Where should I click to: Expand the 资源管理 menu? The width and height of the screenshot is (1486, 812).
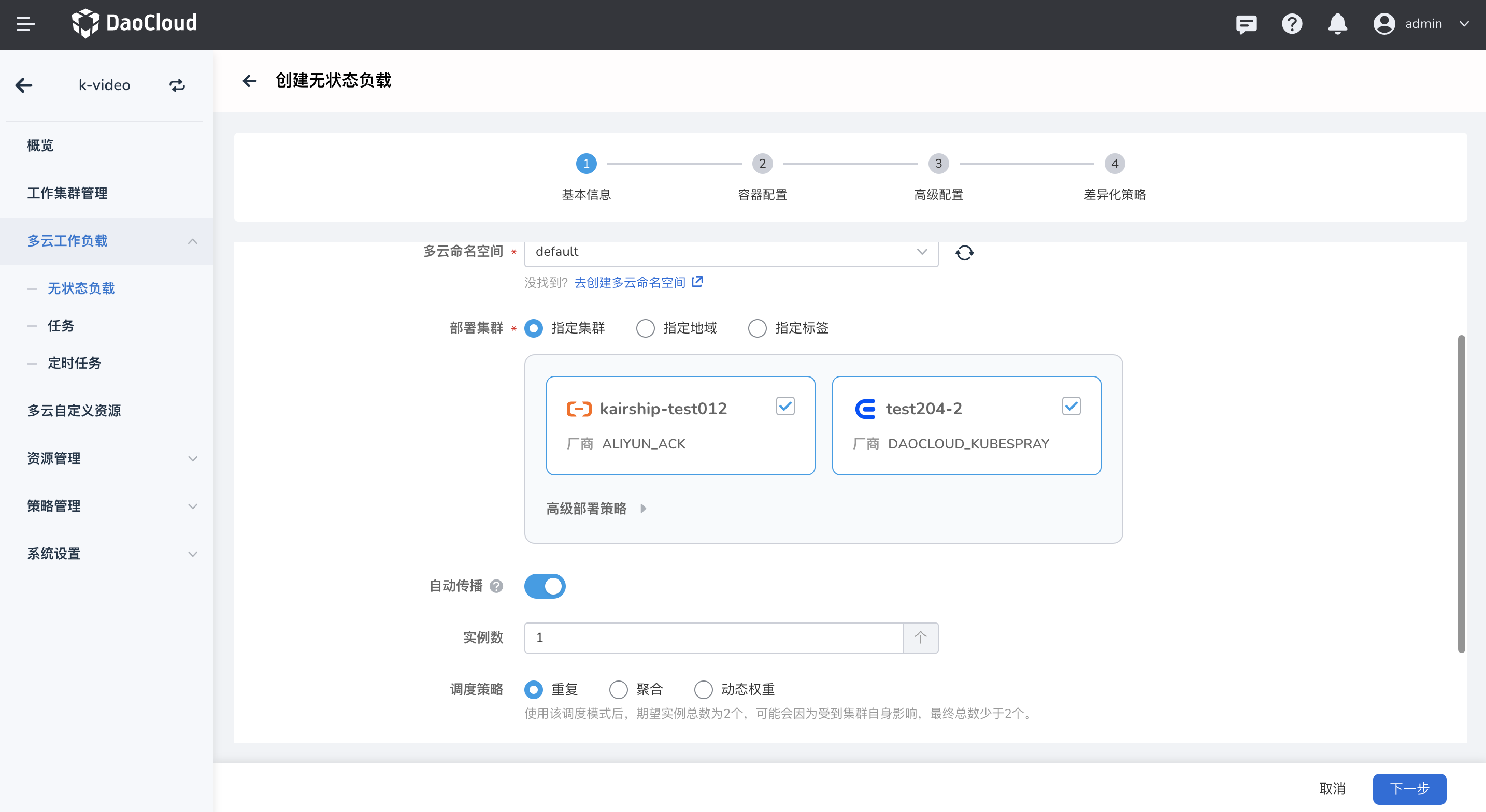tap(193, 458)
